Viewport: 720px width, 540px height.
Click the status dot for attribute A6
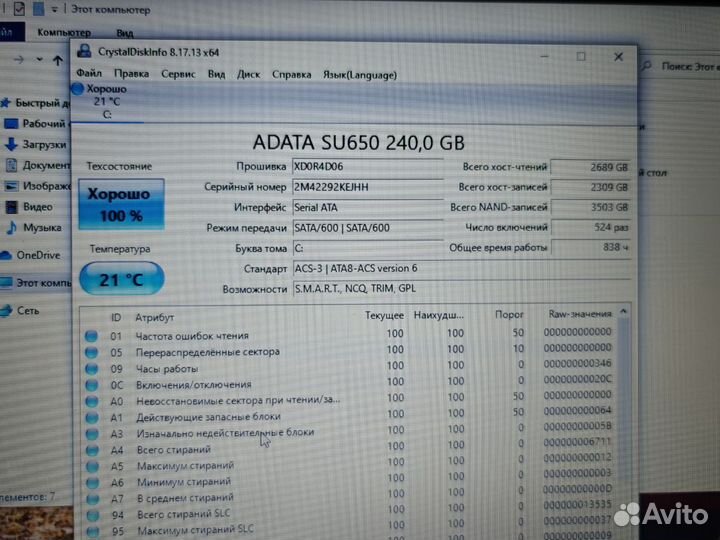click(92, 483)
